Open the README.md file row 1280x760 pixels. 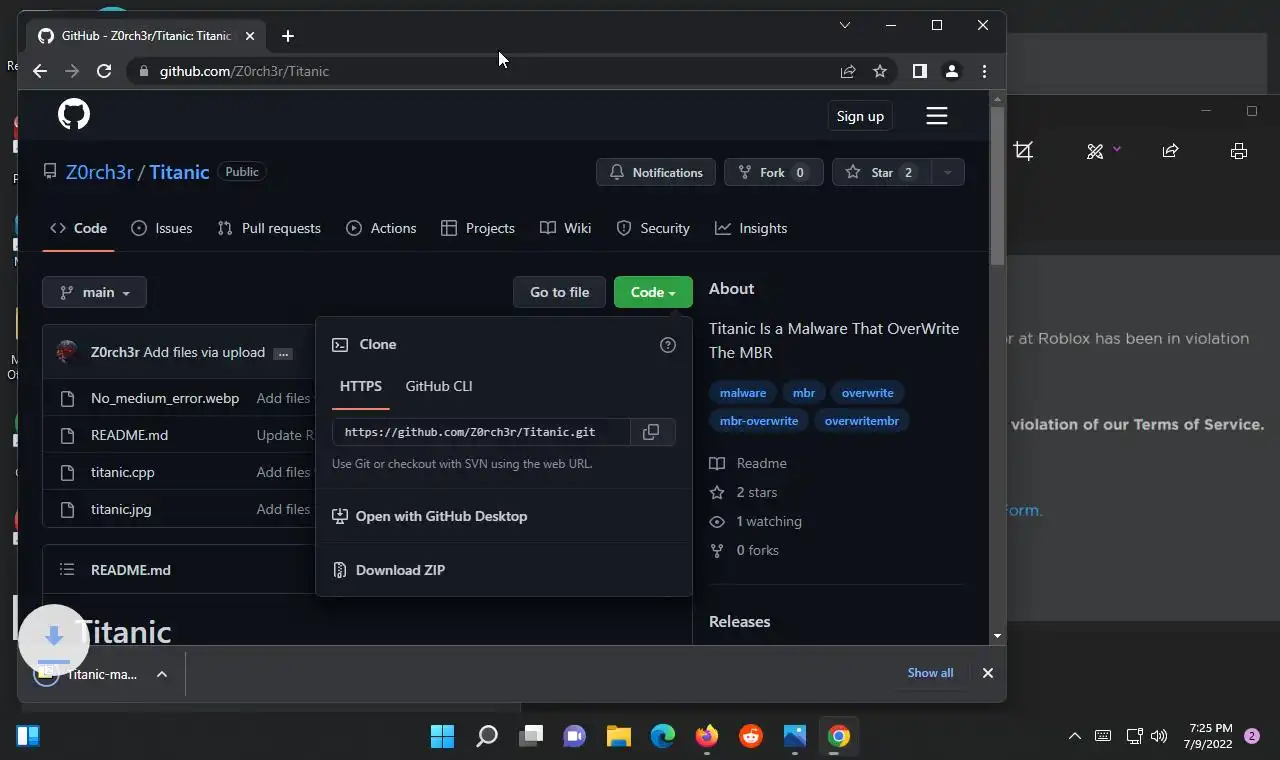pyautogui.click(x=129, y=435)
